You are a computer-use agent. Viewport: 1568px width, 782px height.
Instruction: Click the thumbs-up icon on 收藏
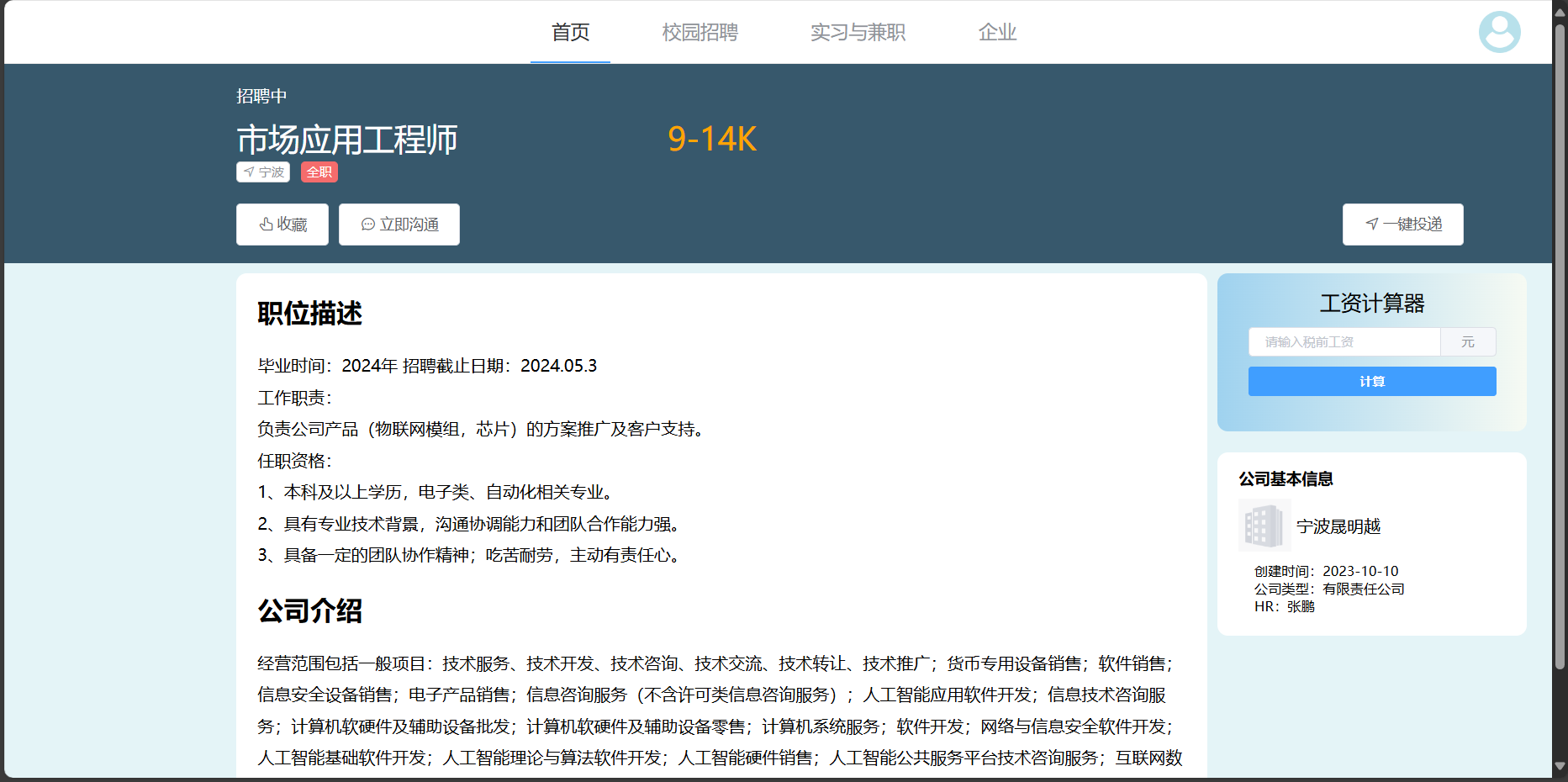[266, 225]
